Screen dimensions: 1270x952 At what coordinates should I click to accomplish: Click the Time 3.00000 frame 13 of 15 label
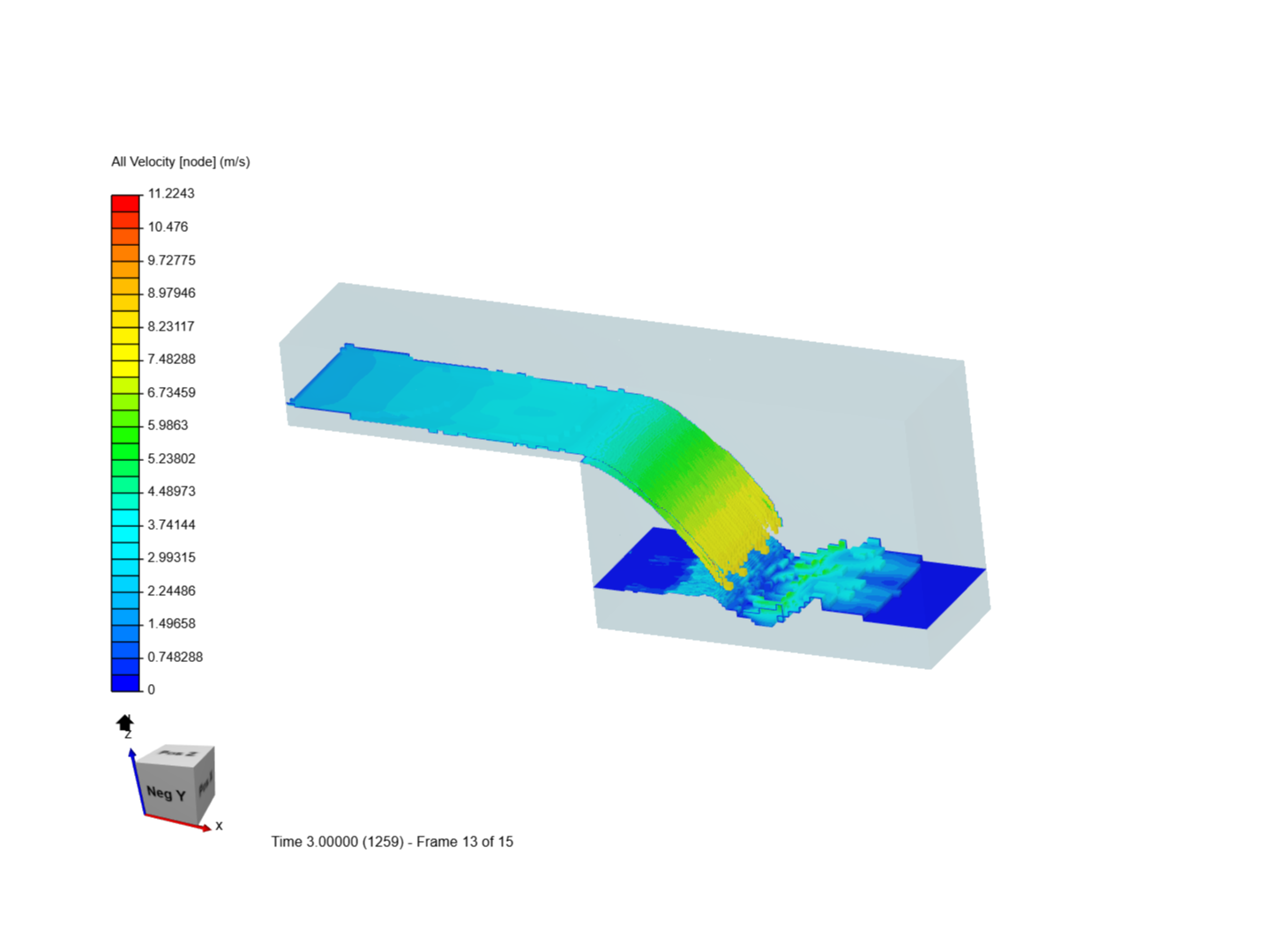[x=392, y=842]
